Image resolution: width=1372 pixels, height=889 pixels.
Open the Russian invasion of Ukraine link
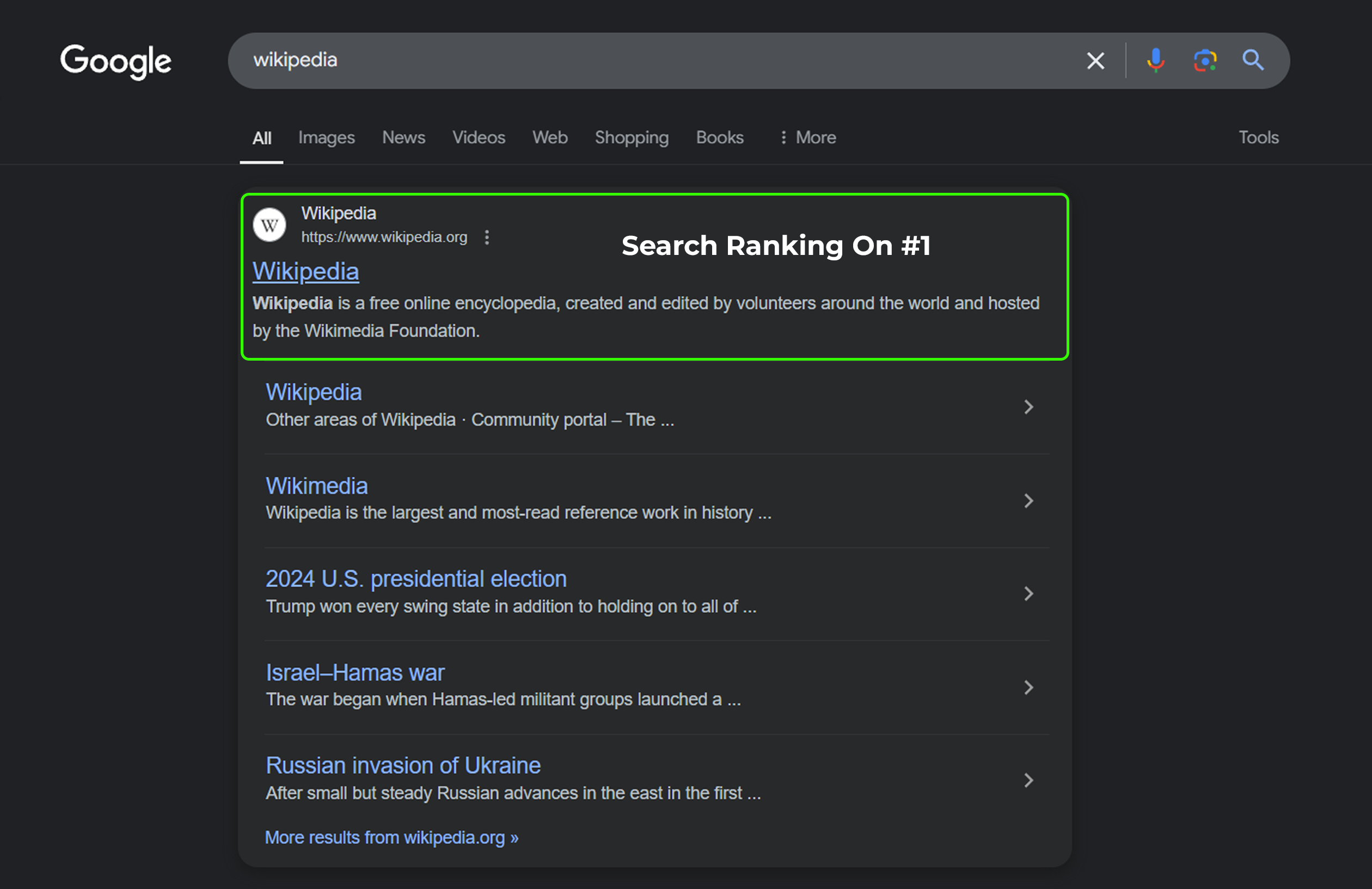403,765
